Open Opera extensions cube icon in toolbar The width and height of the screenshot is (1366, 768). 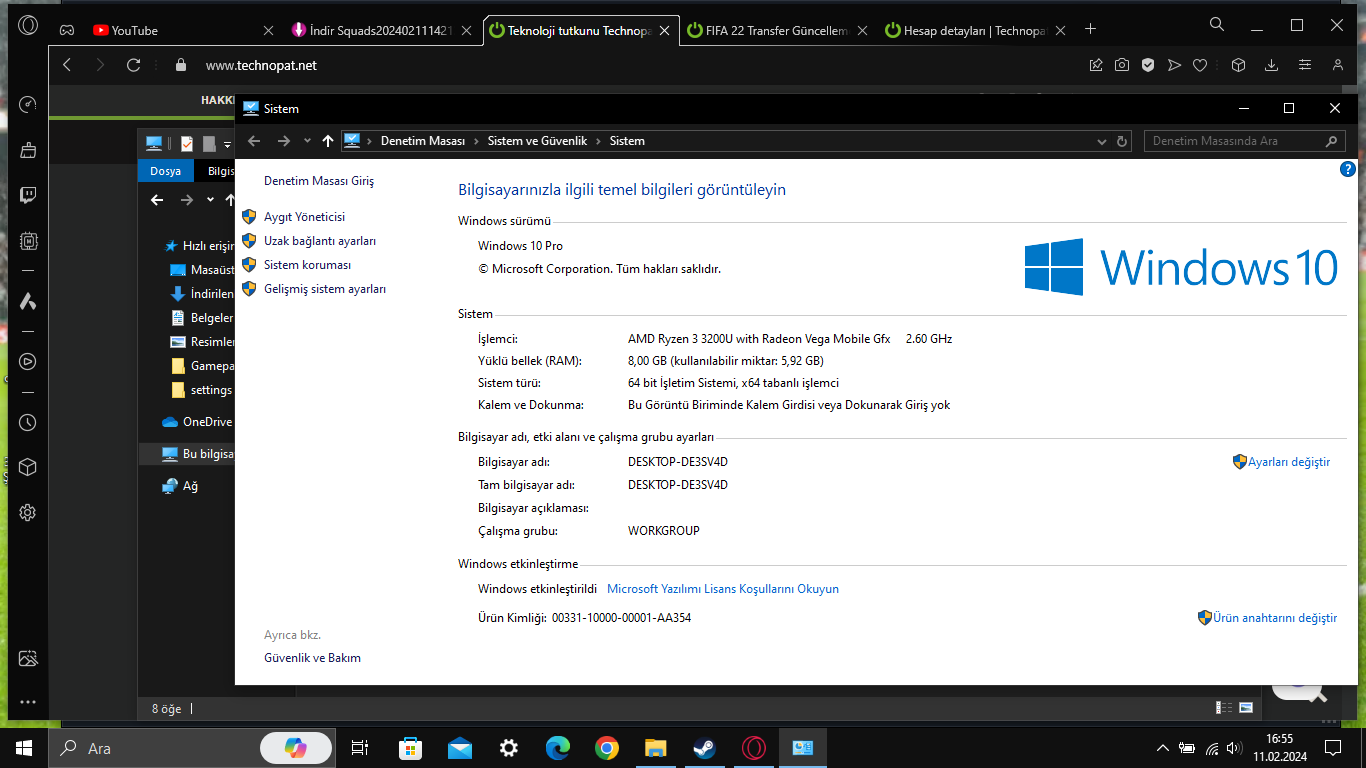pos(1238,65)
